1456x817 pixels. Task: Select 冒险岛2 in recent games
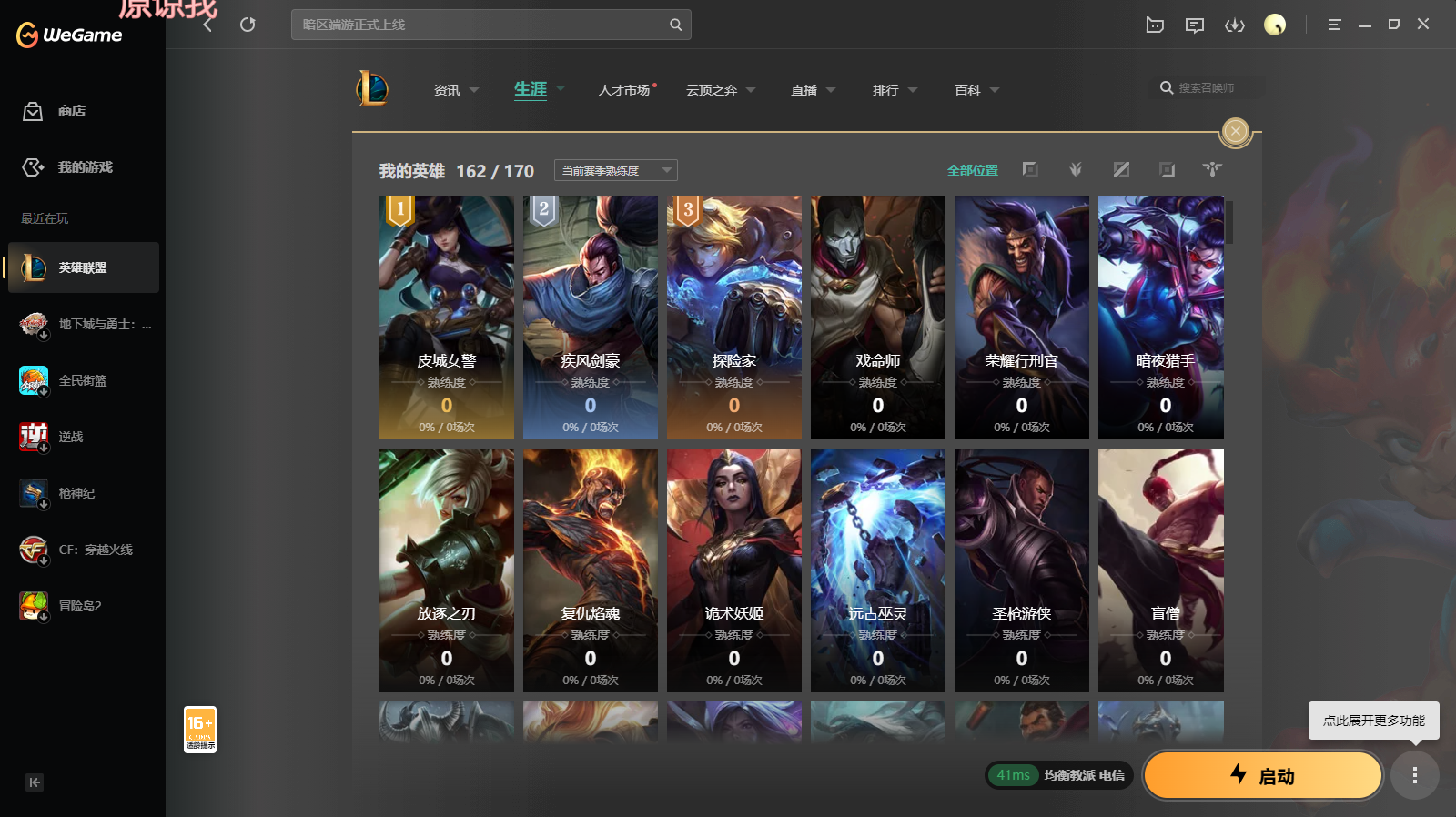tap(84, 606)
